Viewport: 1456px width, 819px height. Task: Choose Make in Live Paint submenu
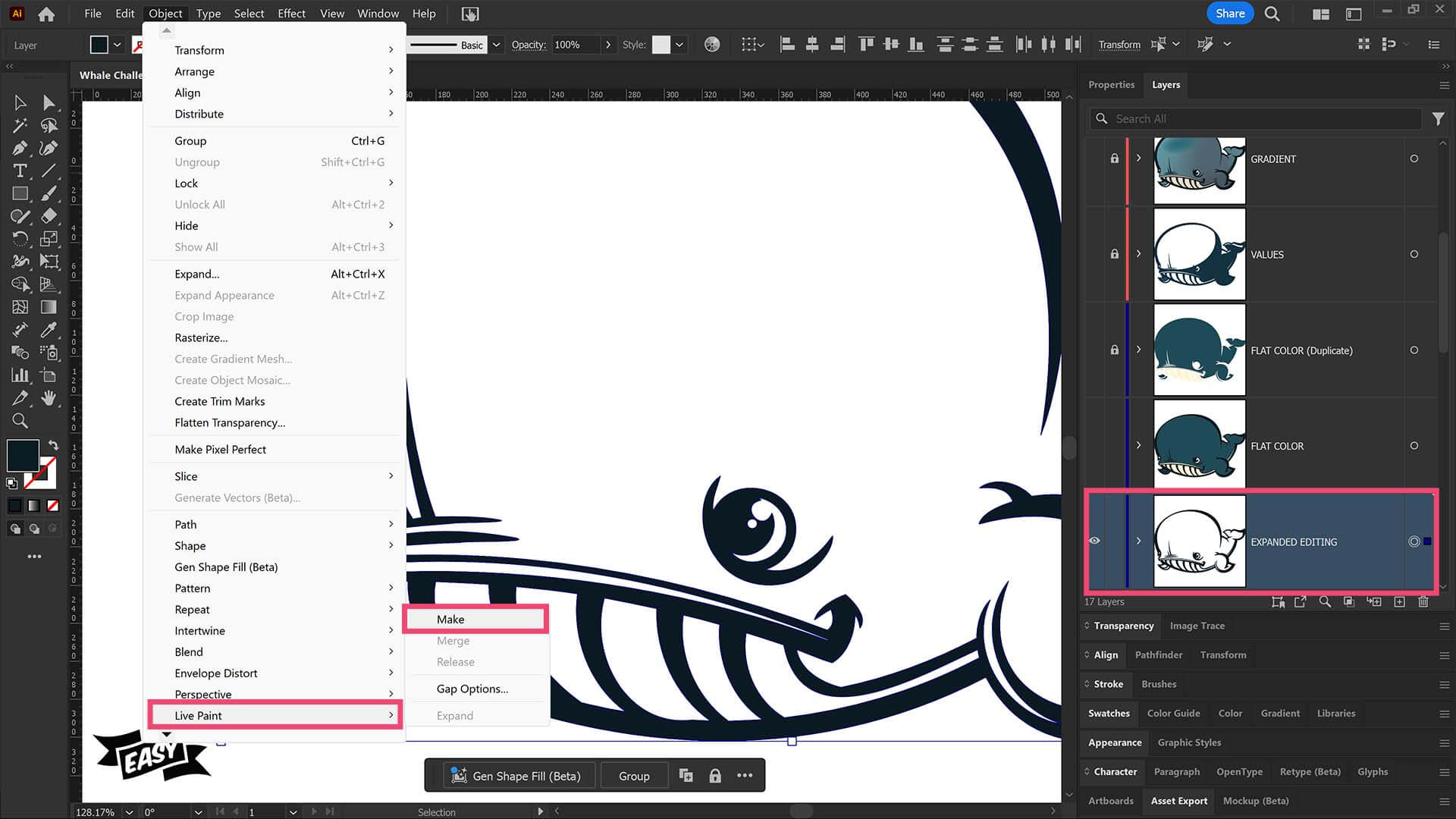(475, 620)
